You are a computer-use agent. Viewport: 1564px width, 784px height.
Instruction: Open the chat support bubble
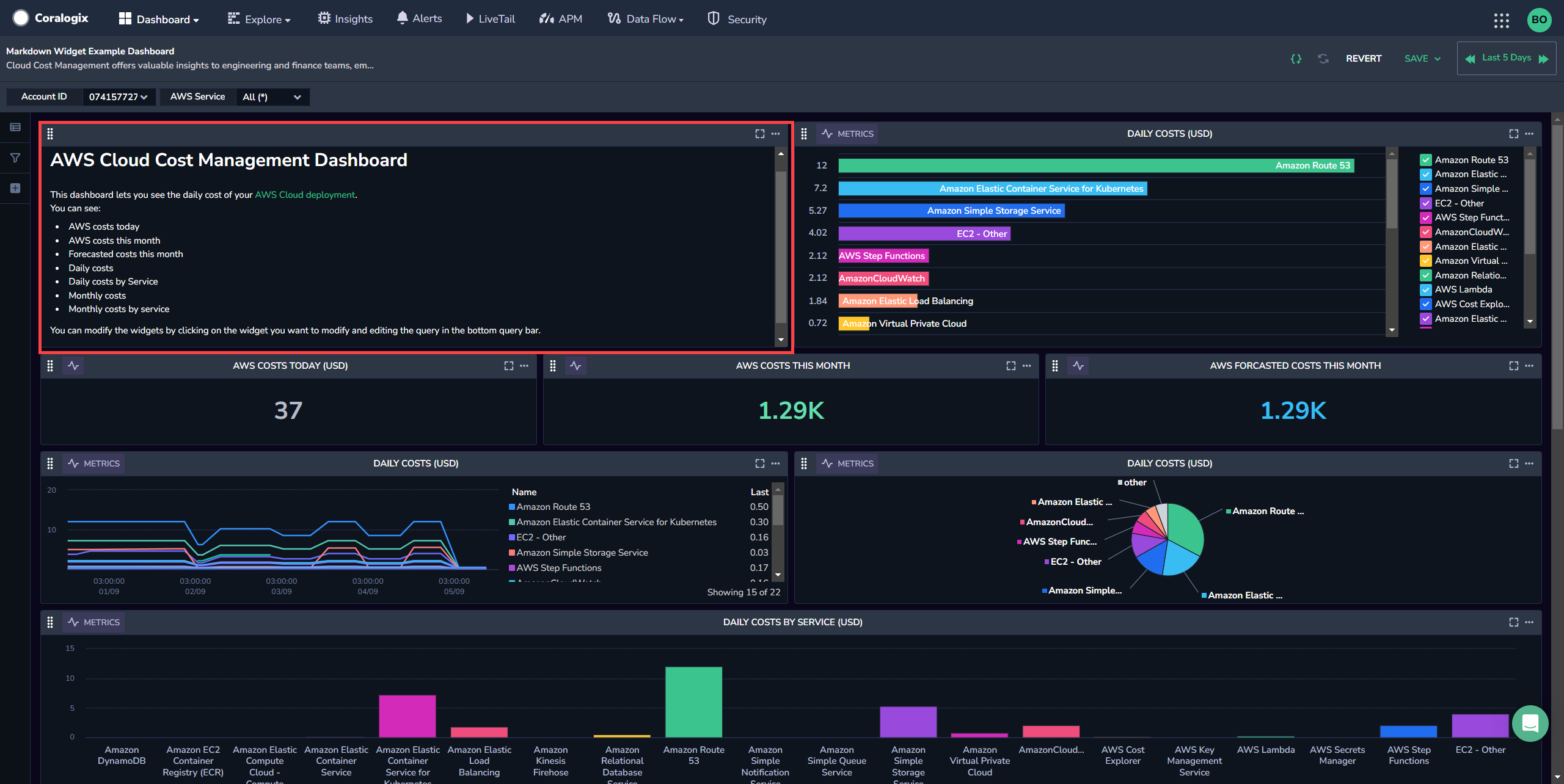1530,724
